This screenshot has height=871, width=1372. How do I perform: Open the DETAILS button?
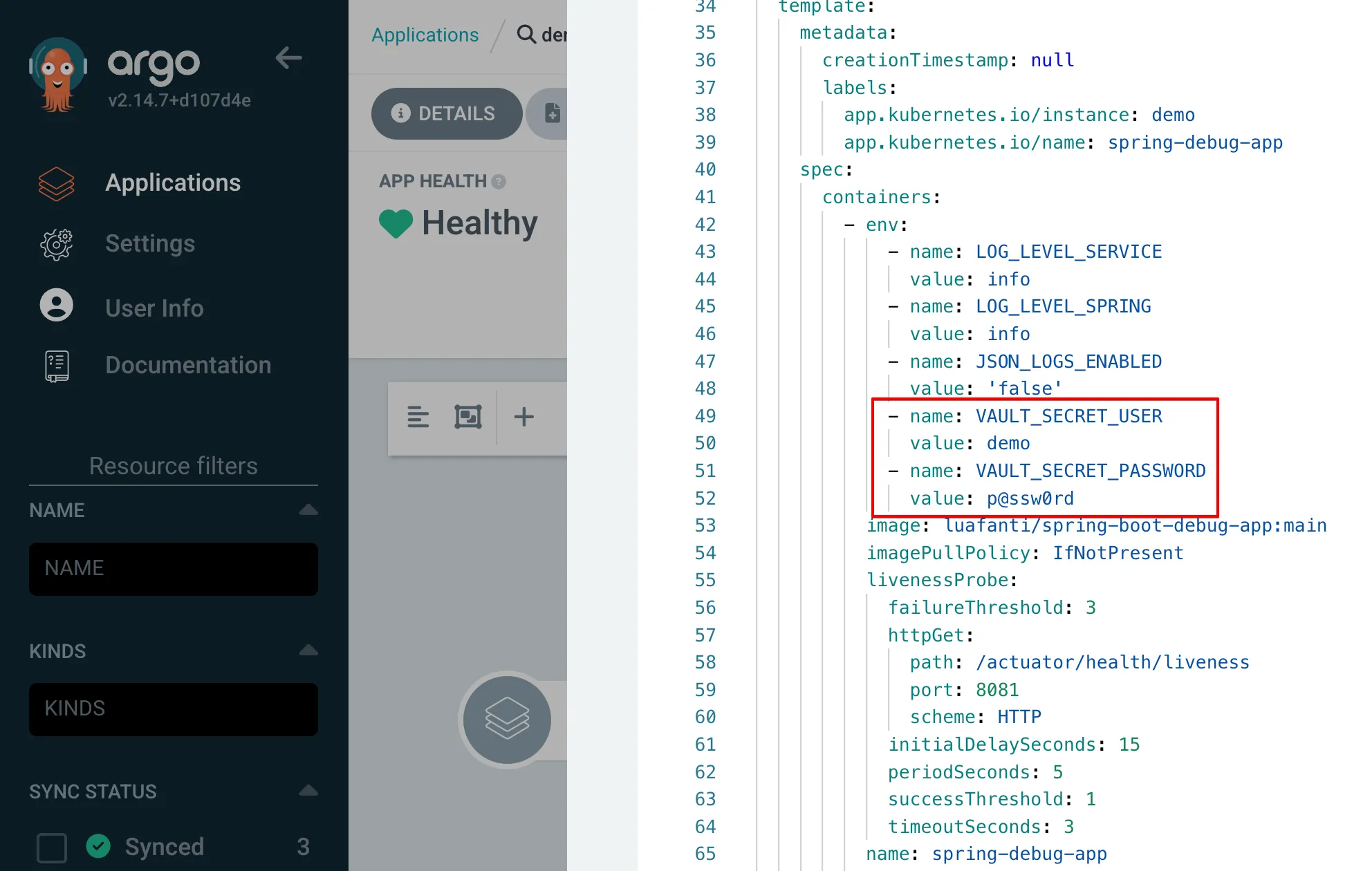(x=446, y=113)
